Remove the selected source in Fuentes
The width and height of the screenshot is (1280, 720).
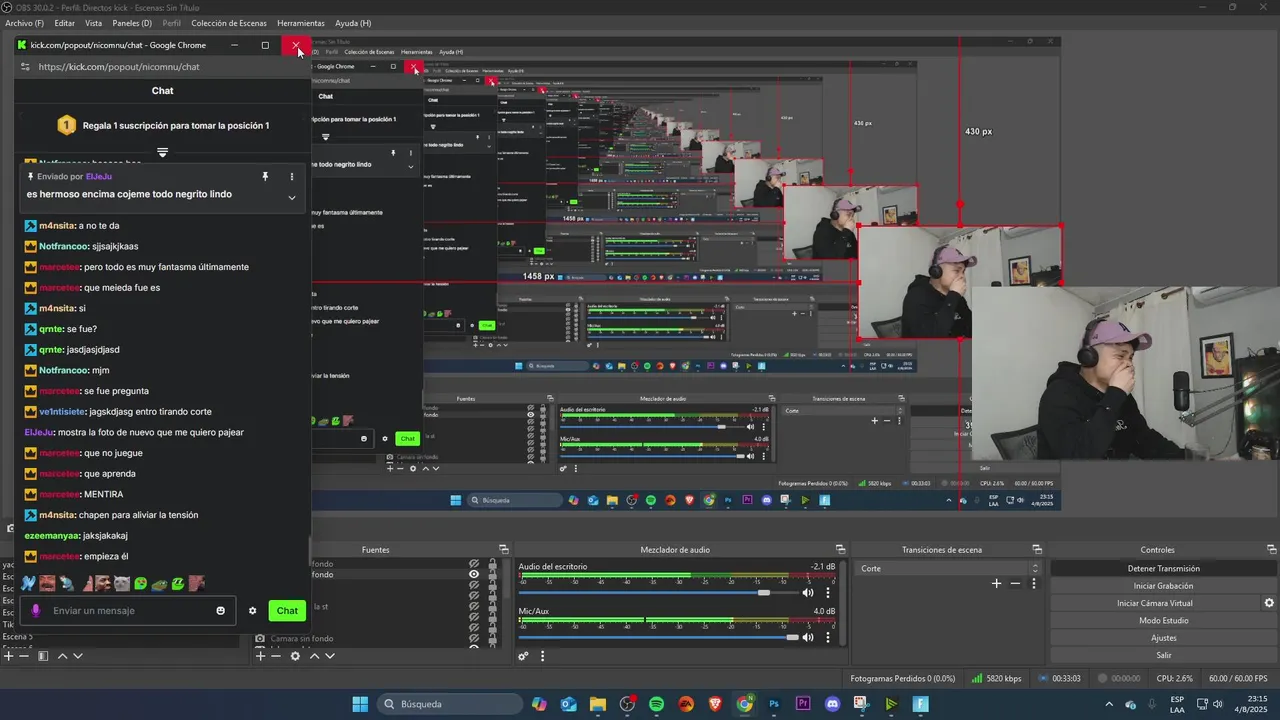275,656
